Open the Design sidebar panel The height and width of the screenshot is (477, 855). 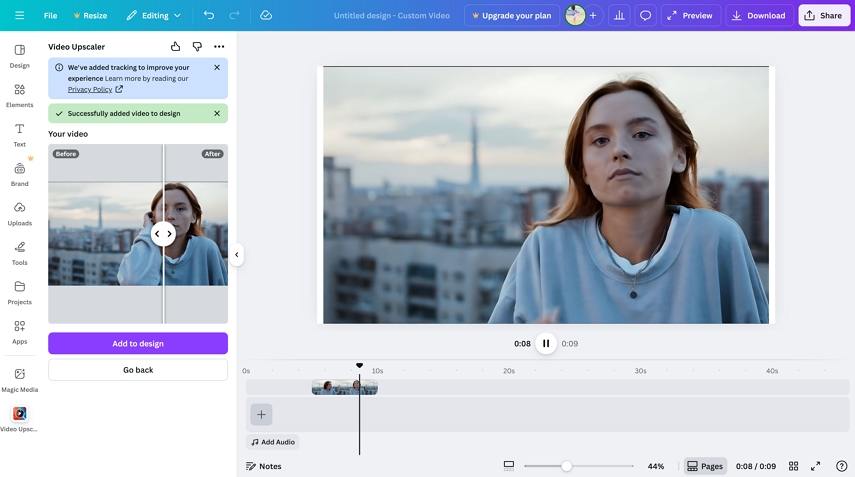(20, 56)
